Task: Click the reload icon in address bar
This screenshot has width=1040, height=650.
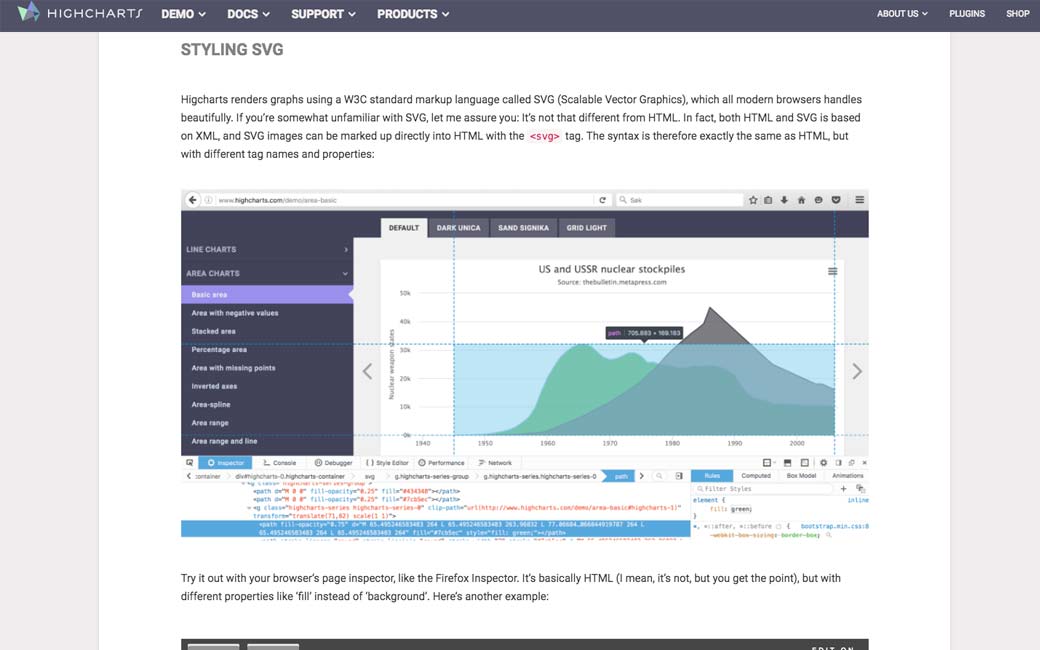Action: pos(602,200)
